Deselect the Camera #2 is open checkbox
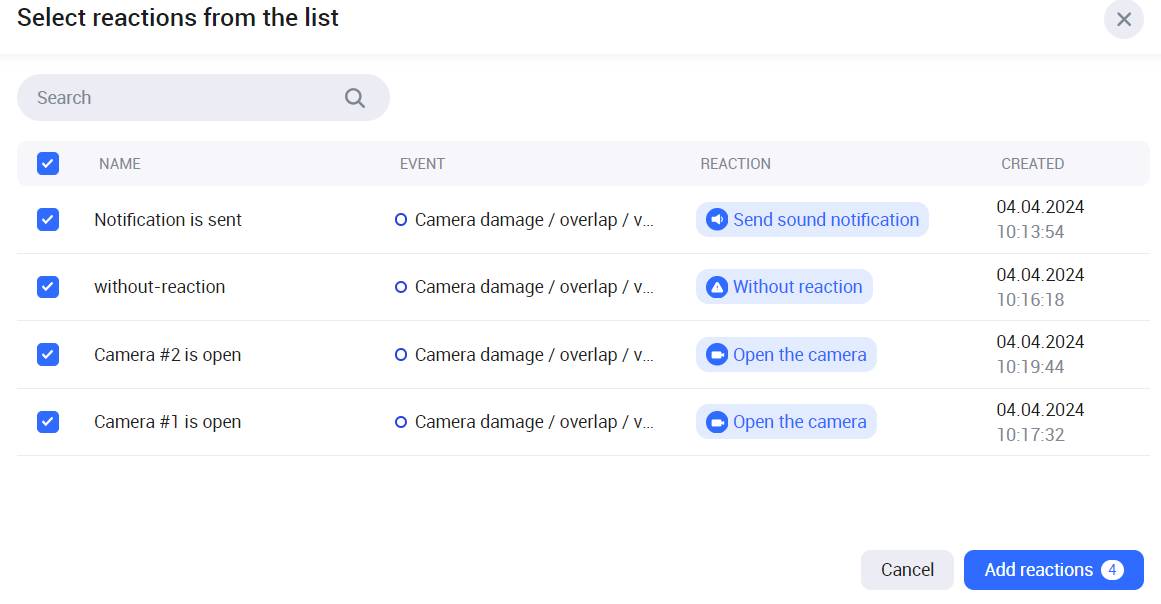The width and height of the screenshot is (1161, 604). [x=48, y=355]
